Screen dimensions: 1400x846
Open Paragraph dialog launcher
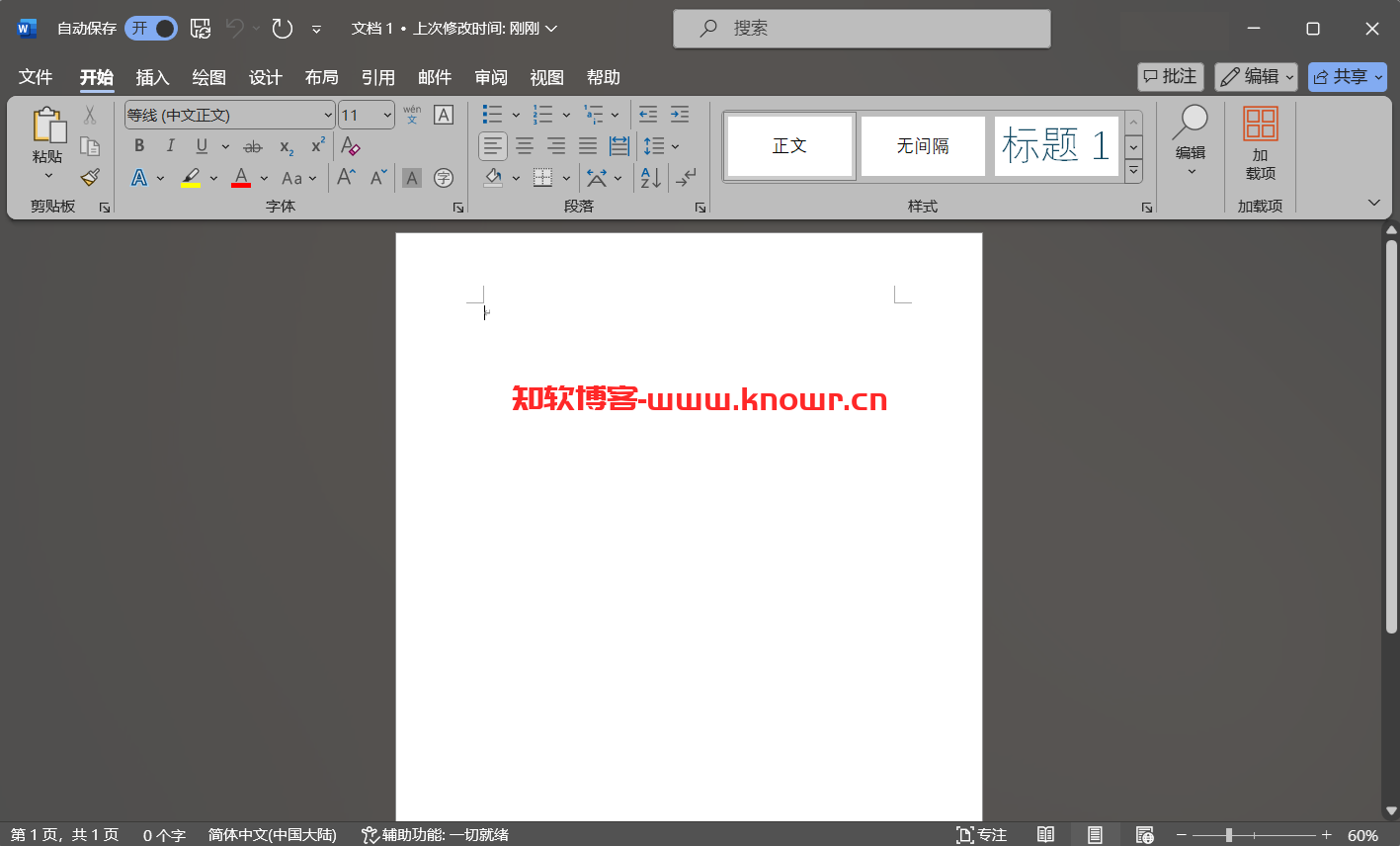(x=700, y=208)
